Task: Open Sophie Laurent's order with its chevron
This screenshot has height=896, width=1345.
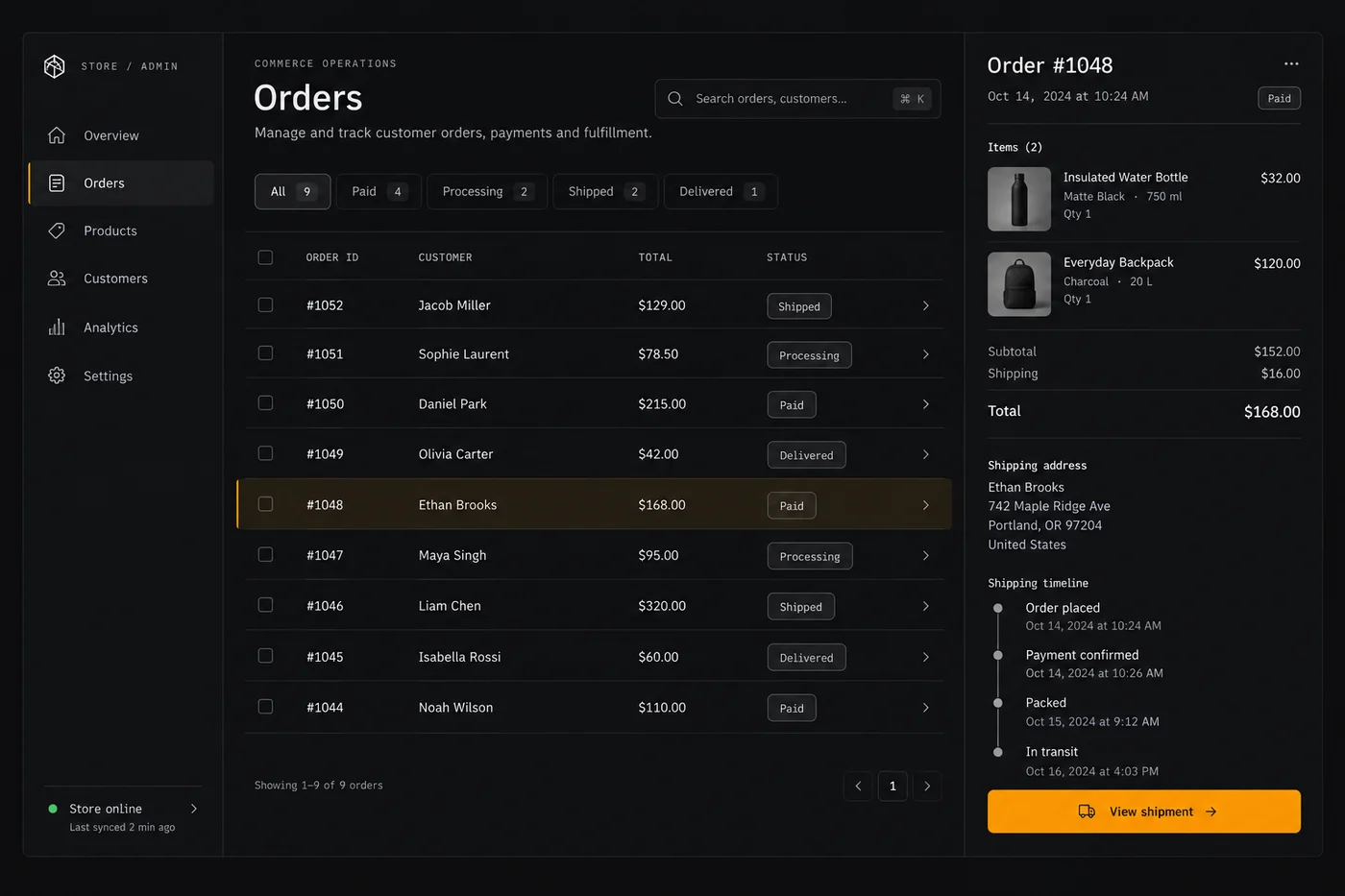Action: tap(926, 354)
